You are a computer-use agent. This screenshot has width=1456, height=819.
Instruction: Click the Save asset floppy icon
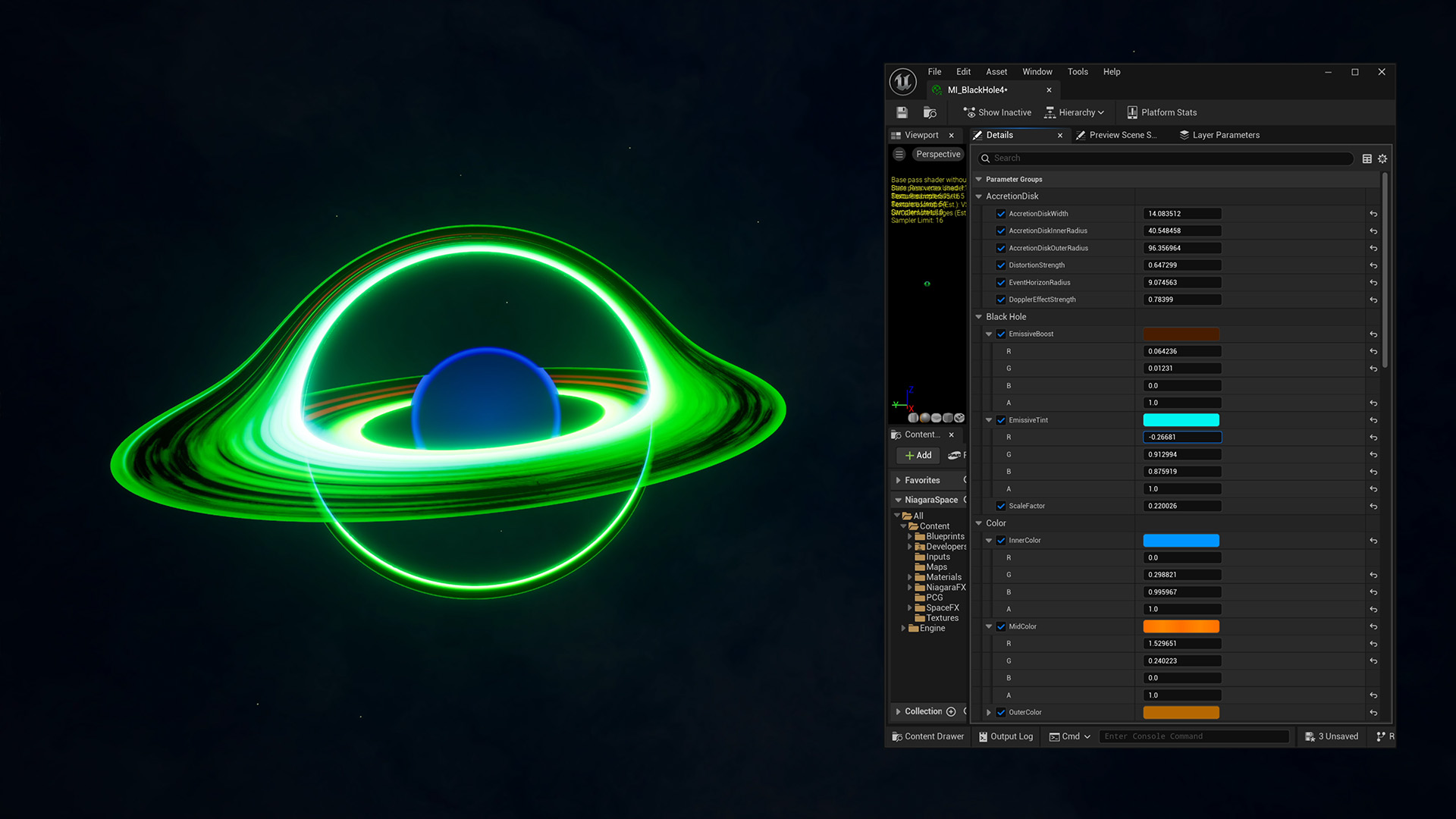click(902, 112)
